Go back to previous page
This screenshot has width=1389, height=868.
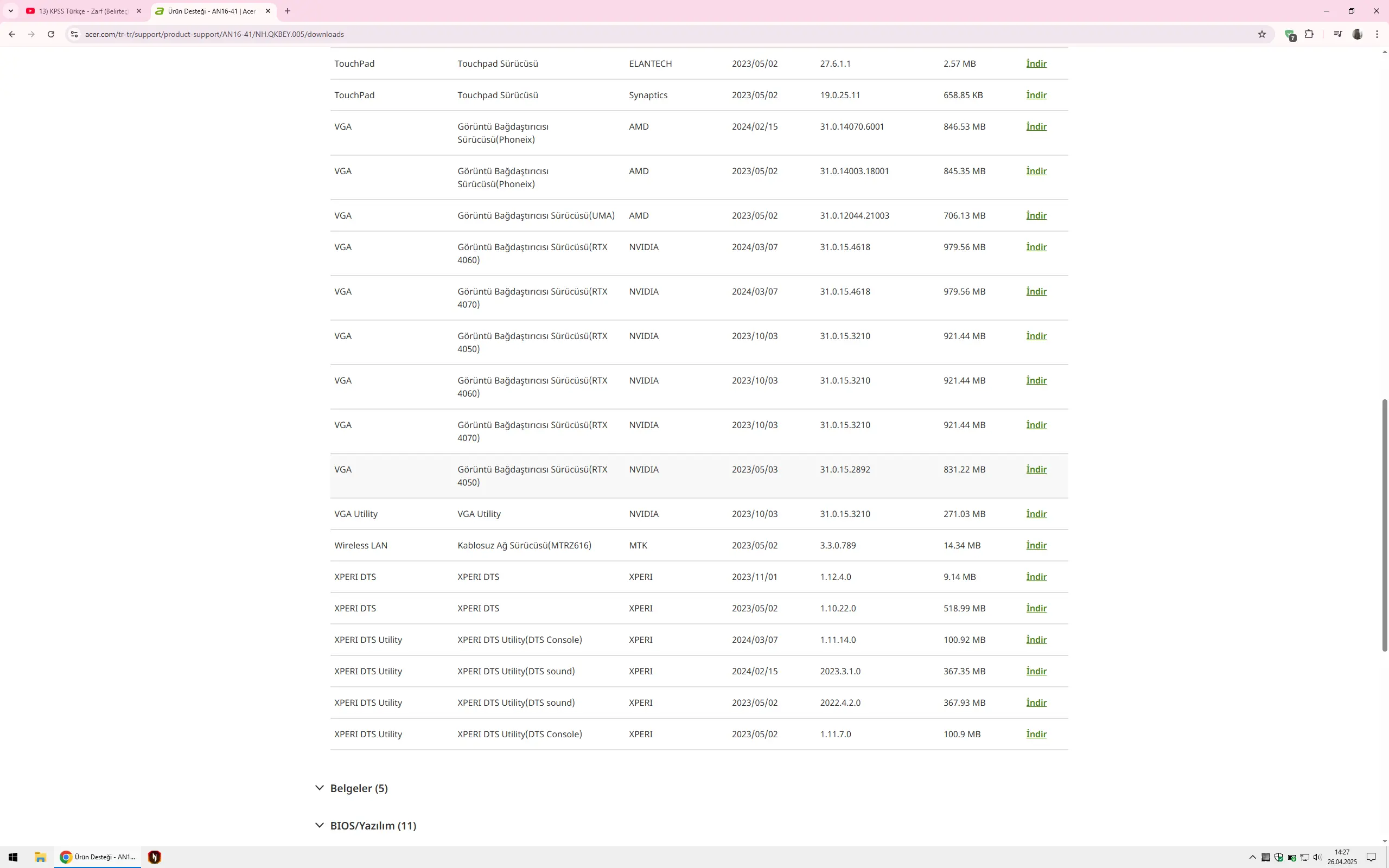(12, 34)
